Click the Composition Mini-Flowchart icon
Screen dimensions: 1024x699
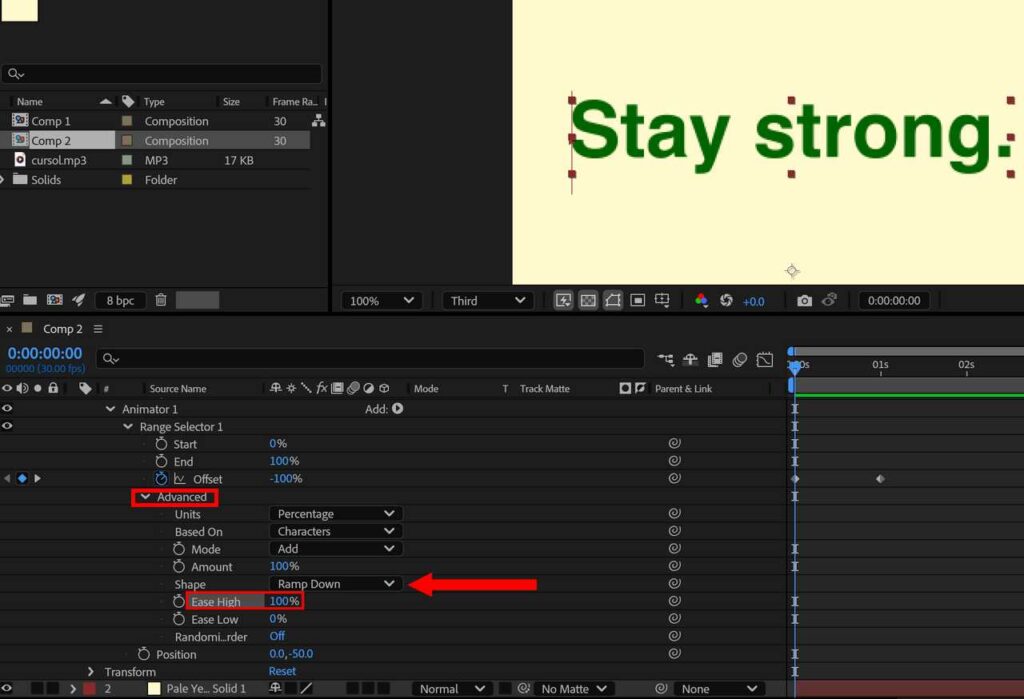pos(665,359)
